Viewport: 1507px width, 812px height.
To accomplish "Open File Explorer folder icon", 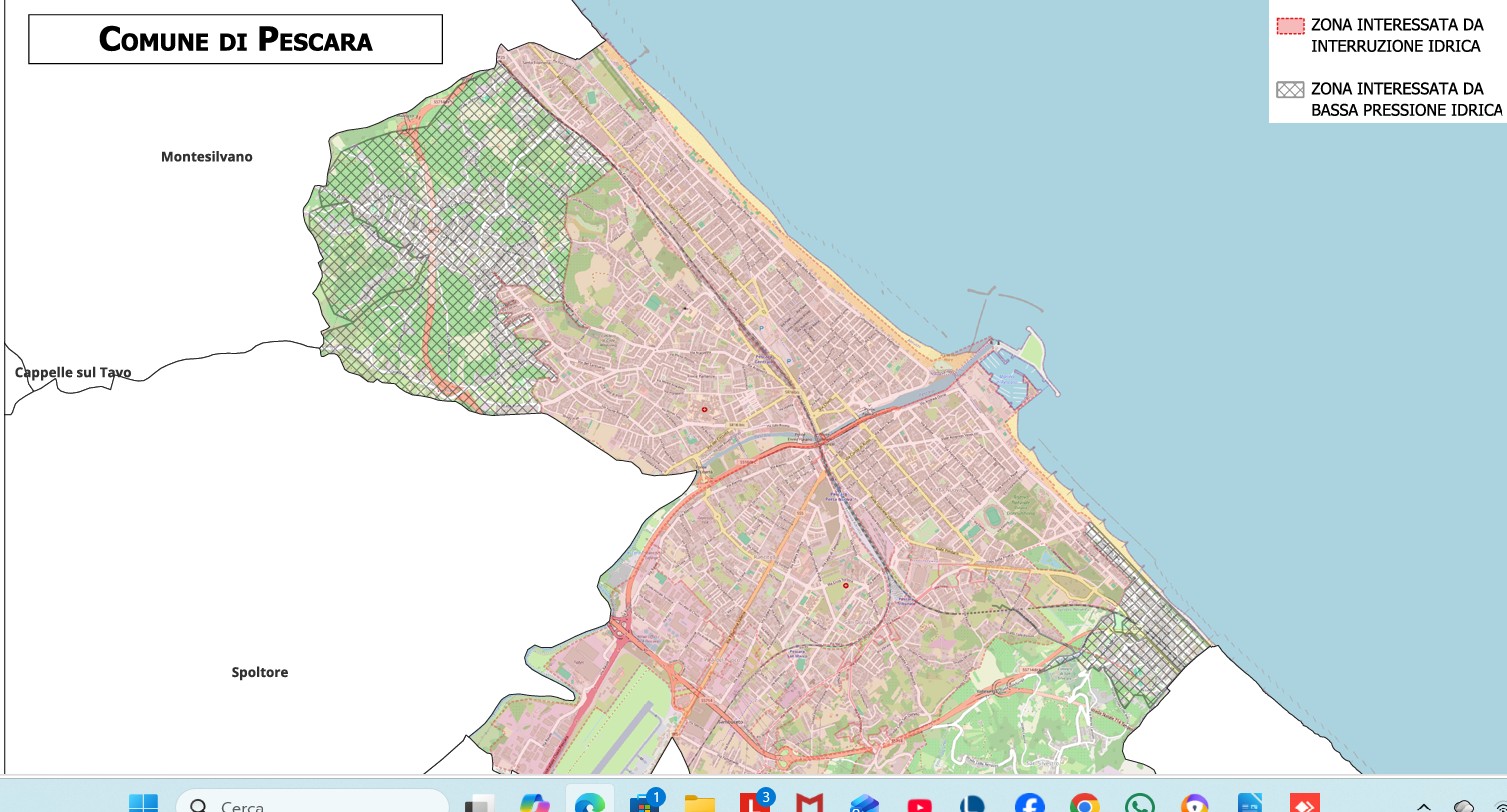I will tap(700, 804).
